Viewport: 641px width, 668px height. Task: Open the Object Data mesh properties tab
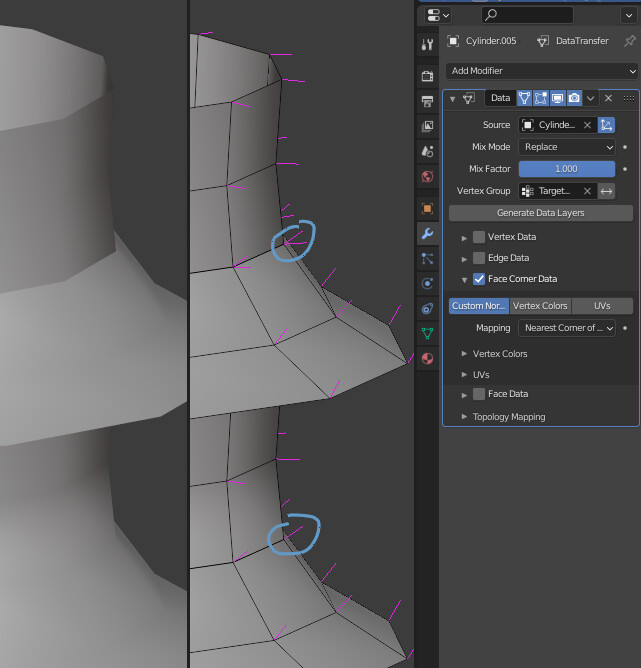point(427,334)
